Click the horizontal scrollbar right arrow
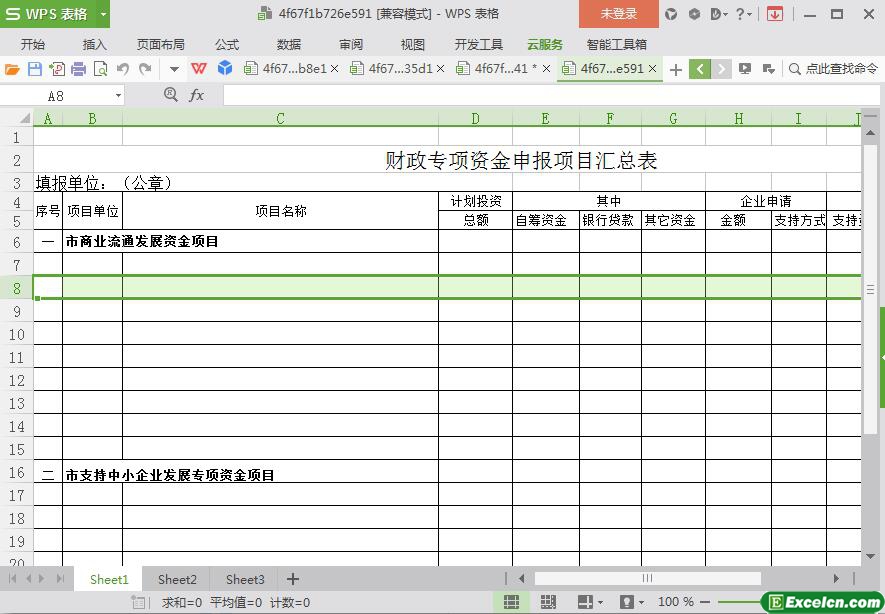The height and width of the screenshot is (614, 885). (x=836, y=578)
